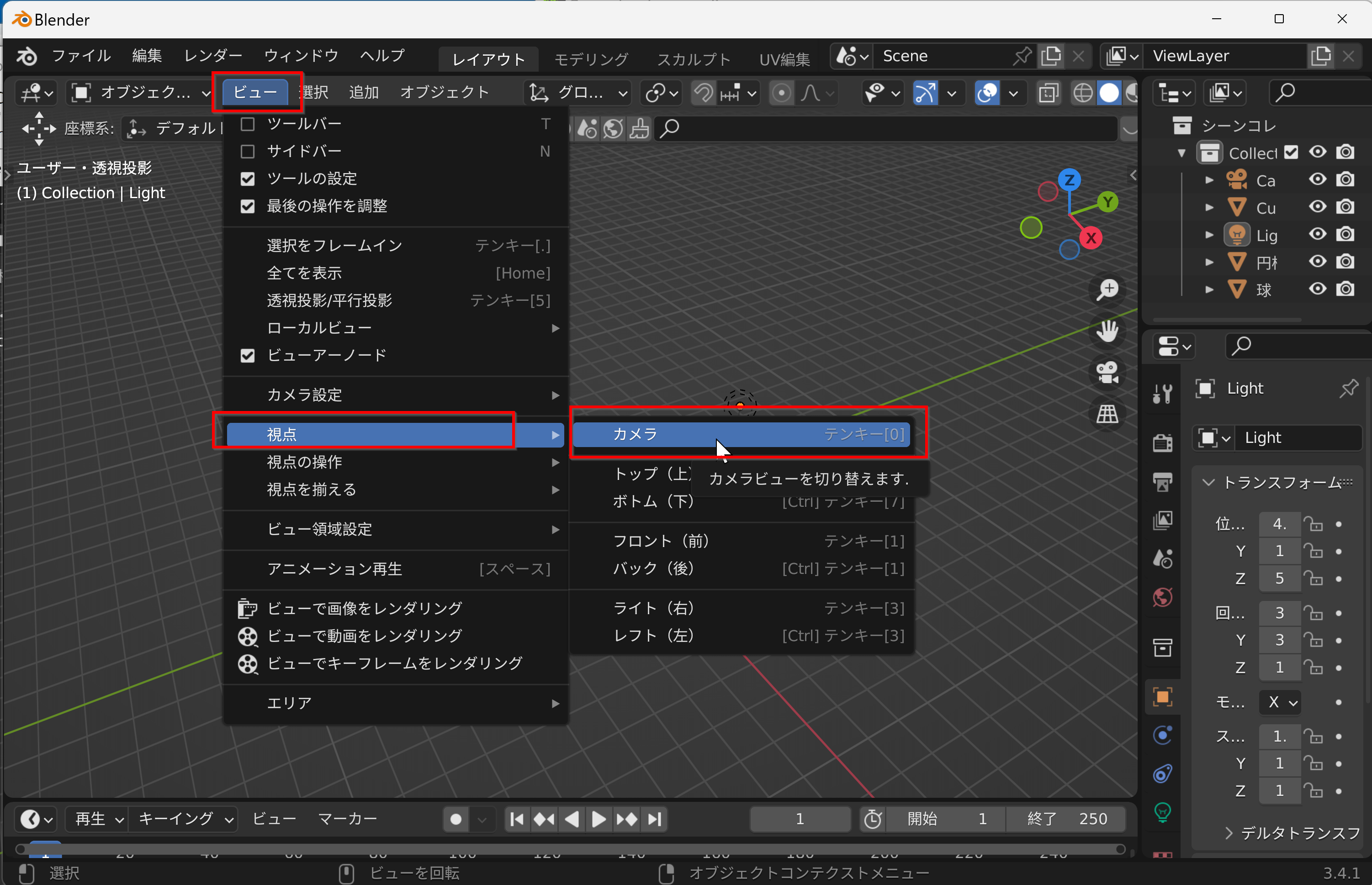This screenshot has height=885, width=1372.
Task: Open the Tool properties tab icon
Action: click(x=1162, y=394)
